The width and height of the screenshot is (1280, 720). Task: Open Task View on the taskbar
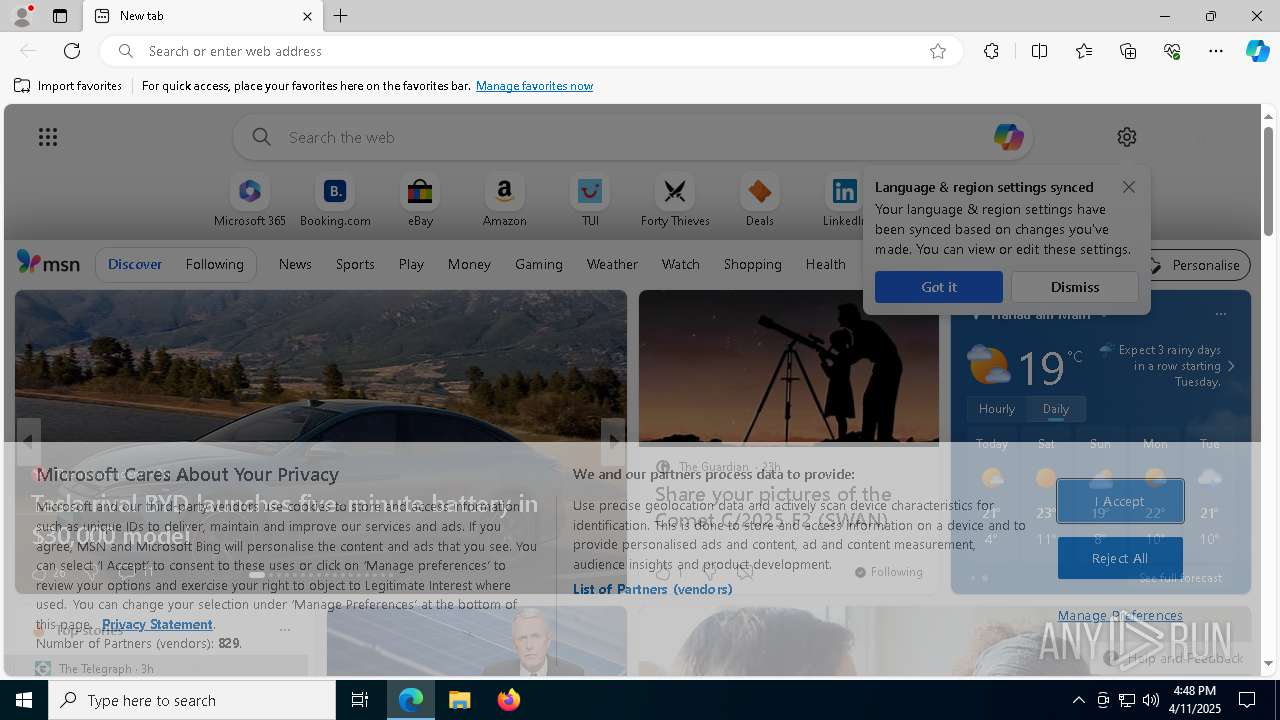(x=360, y=700)
